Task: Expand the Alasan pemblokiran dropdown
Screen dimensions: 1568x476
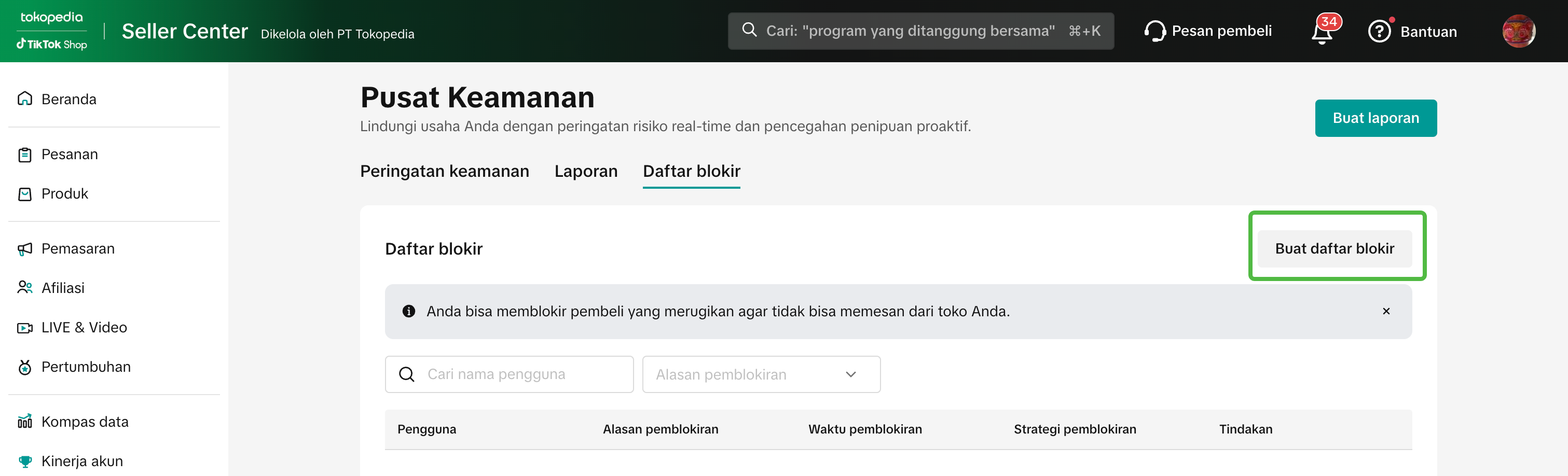Action: click(x=761, y=374)
